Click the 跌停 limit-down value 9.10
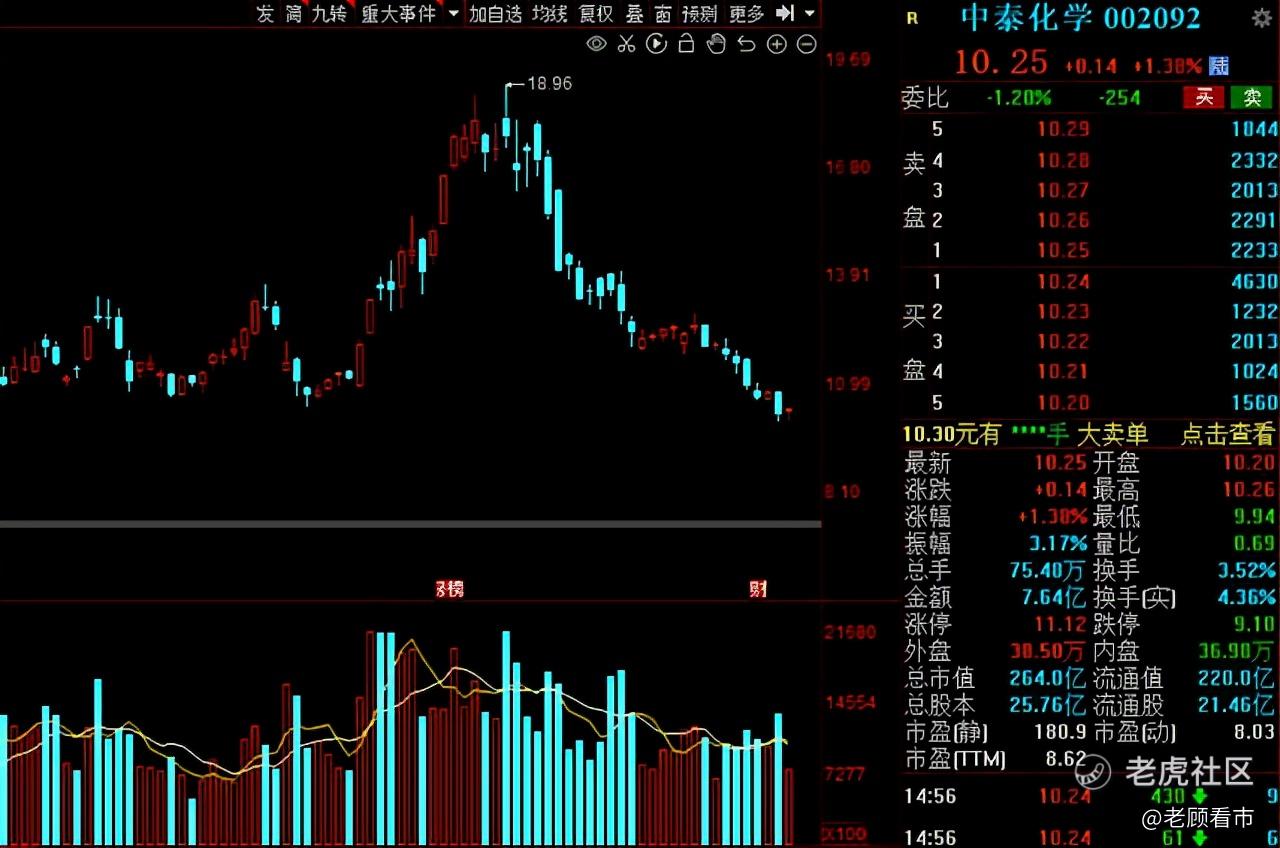1280x848 pixels. (1254, 624)
